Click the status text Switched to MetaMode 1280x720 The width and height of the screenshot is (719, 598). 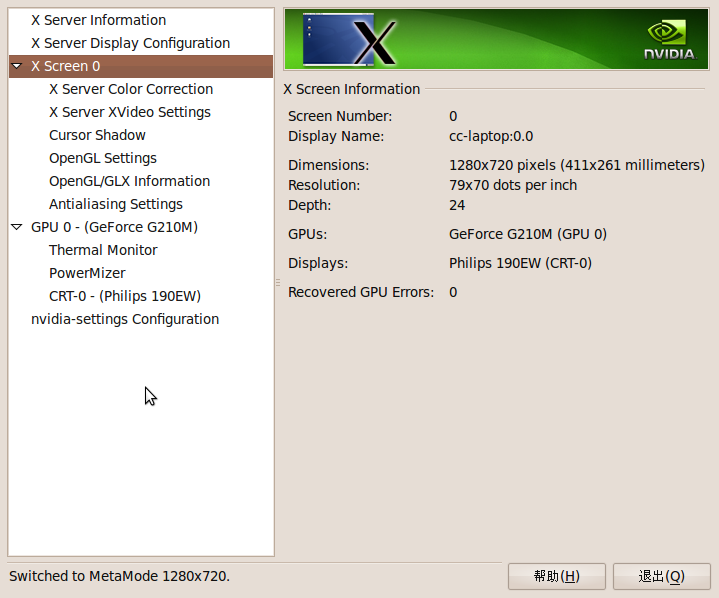[x=120, y=576]
